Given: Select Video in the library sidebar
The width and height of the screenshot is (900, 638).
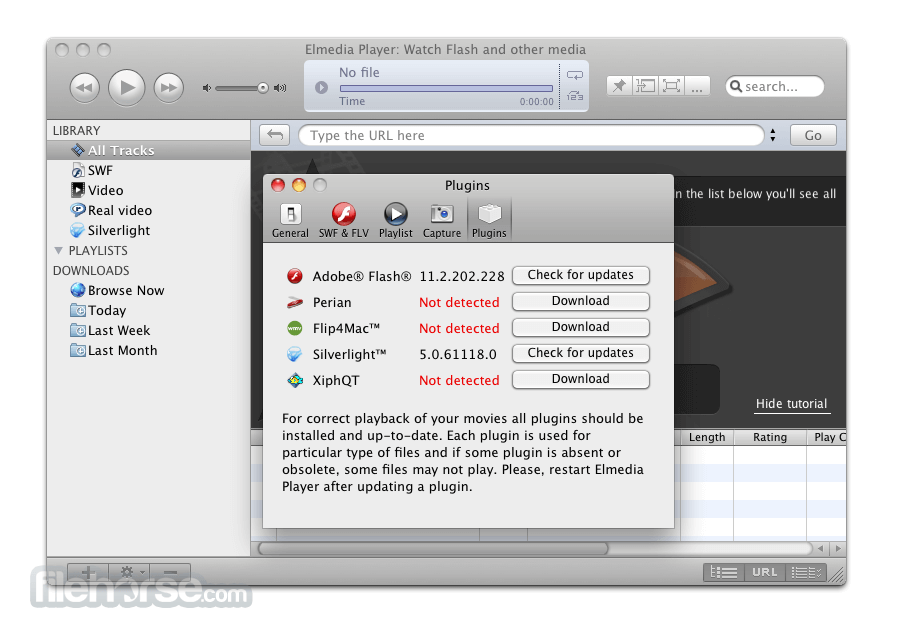Looking at the screenshot, I should point(149,190).
